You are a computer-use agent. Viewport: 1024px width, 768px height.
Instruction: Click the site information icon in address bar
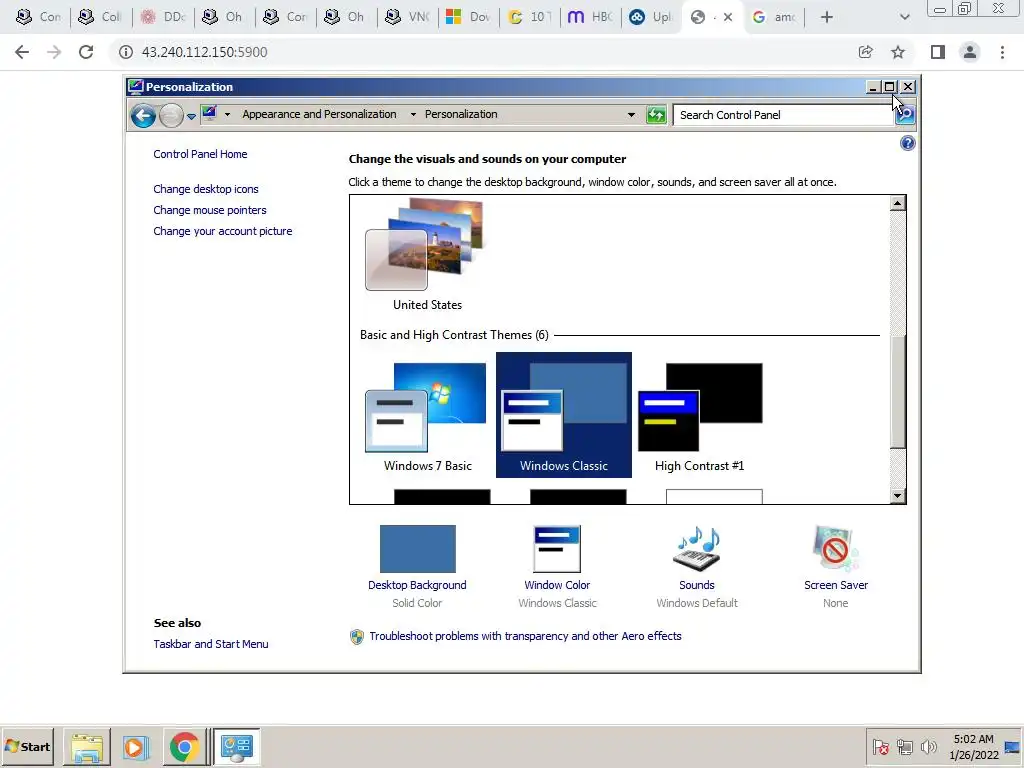click(x=125, y=52)
